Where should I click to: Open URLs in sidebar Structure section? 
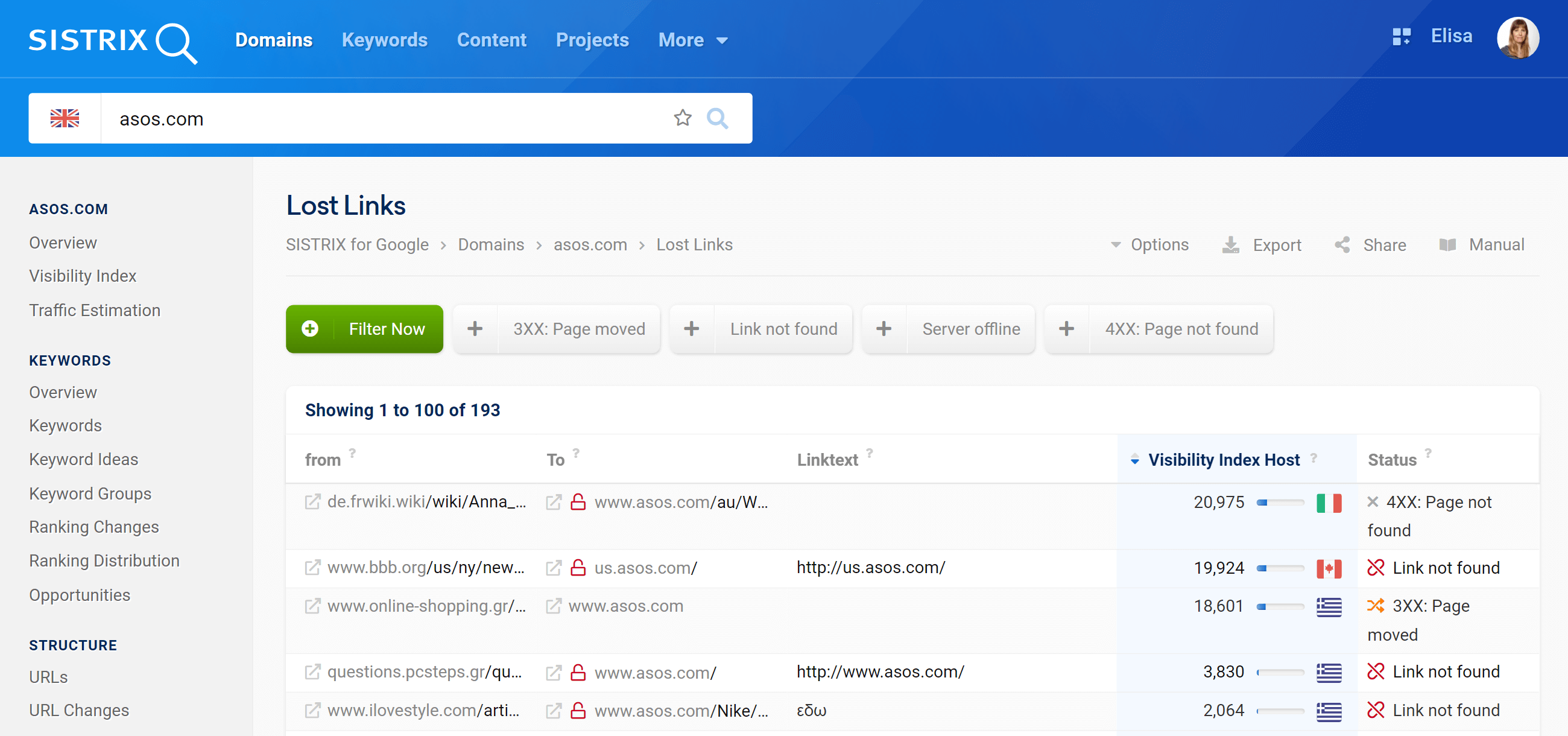pos(49,677)
